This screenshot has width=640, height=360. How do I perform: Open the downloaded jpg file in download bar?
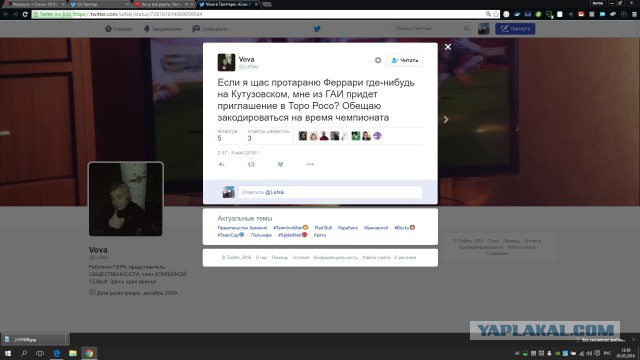click(32, 339)
